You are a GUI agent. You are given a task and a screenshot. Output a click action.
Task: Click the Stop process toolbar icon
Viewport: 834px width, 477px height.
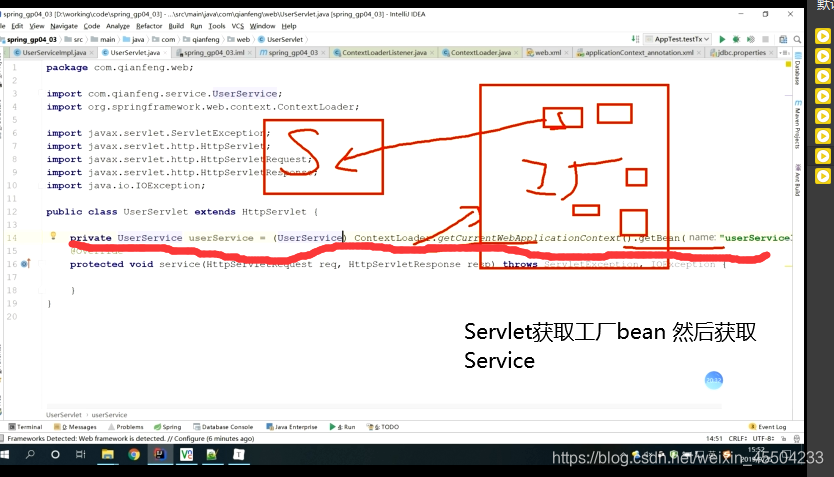click(x=765, y=39)
